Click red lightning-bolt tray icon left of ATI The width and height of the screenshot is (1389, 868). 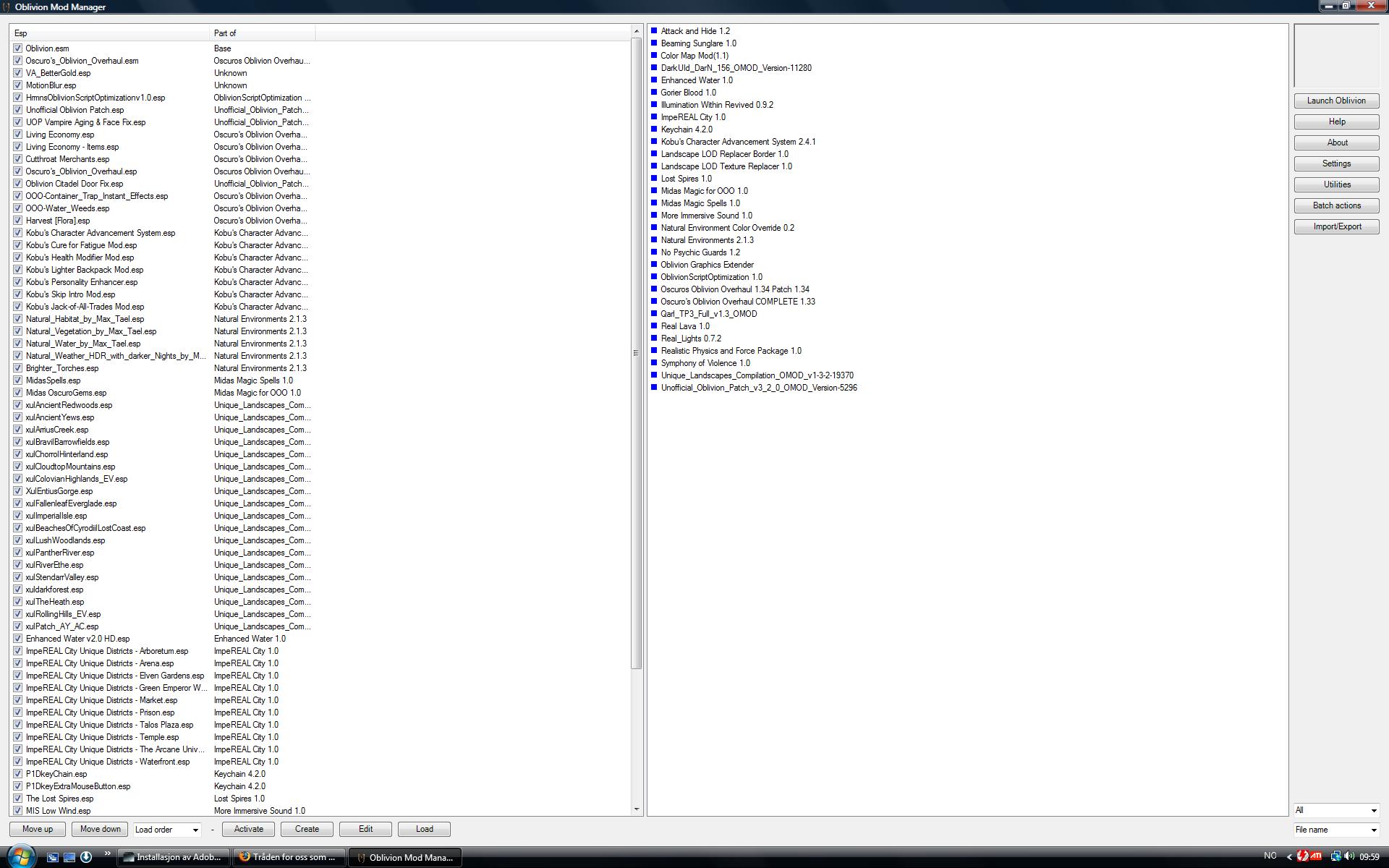tap(1303, 856)
